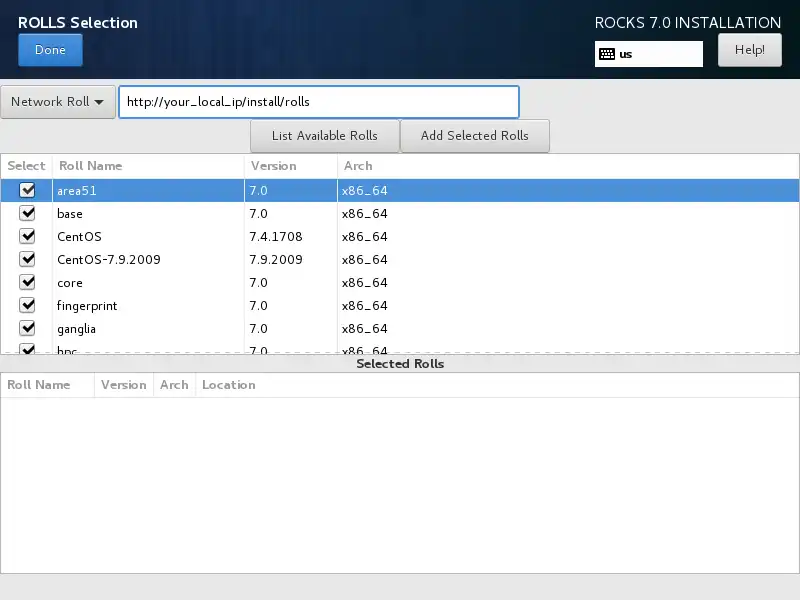
Task: Click Roll Name header in Selected Rolls
Action: [x=47, y=385]
